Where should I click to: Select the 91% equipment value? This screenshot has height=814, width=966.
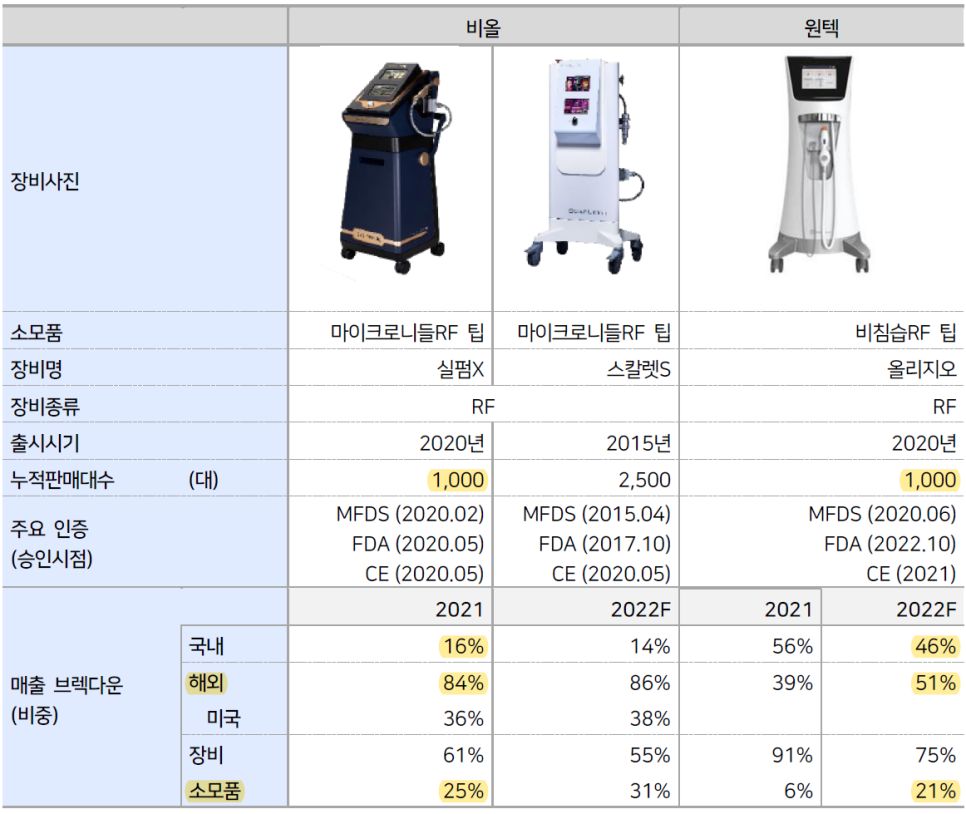pyautogui.click(x=792, y=755)
